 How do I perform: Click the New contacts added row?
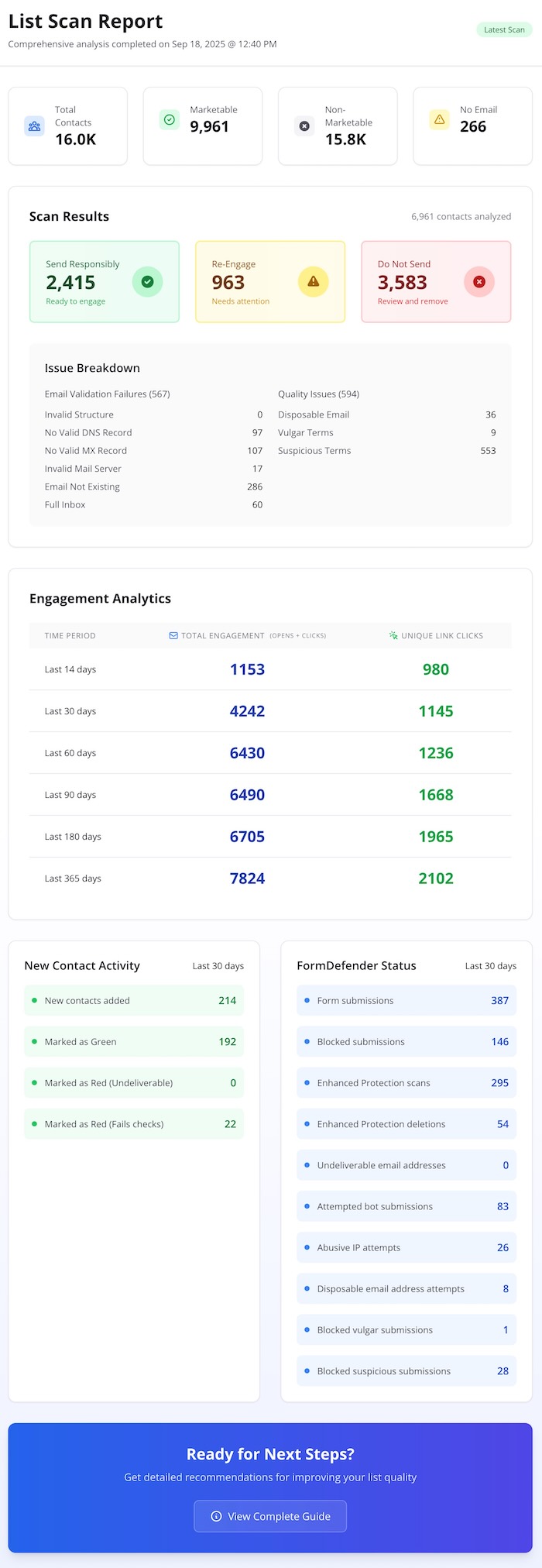[x=133, y=1001]
